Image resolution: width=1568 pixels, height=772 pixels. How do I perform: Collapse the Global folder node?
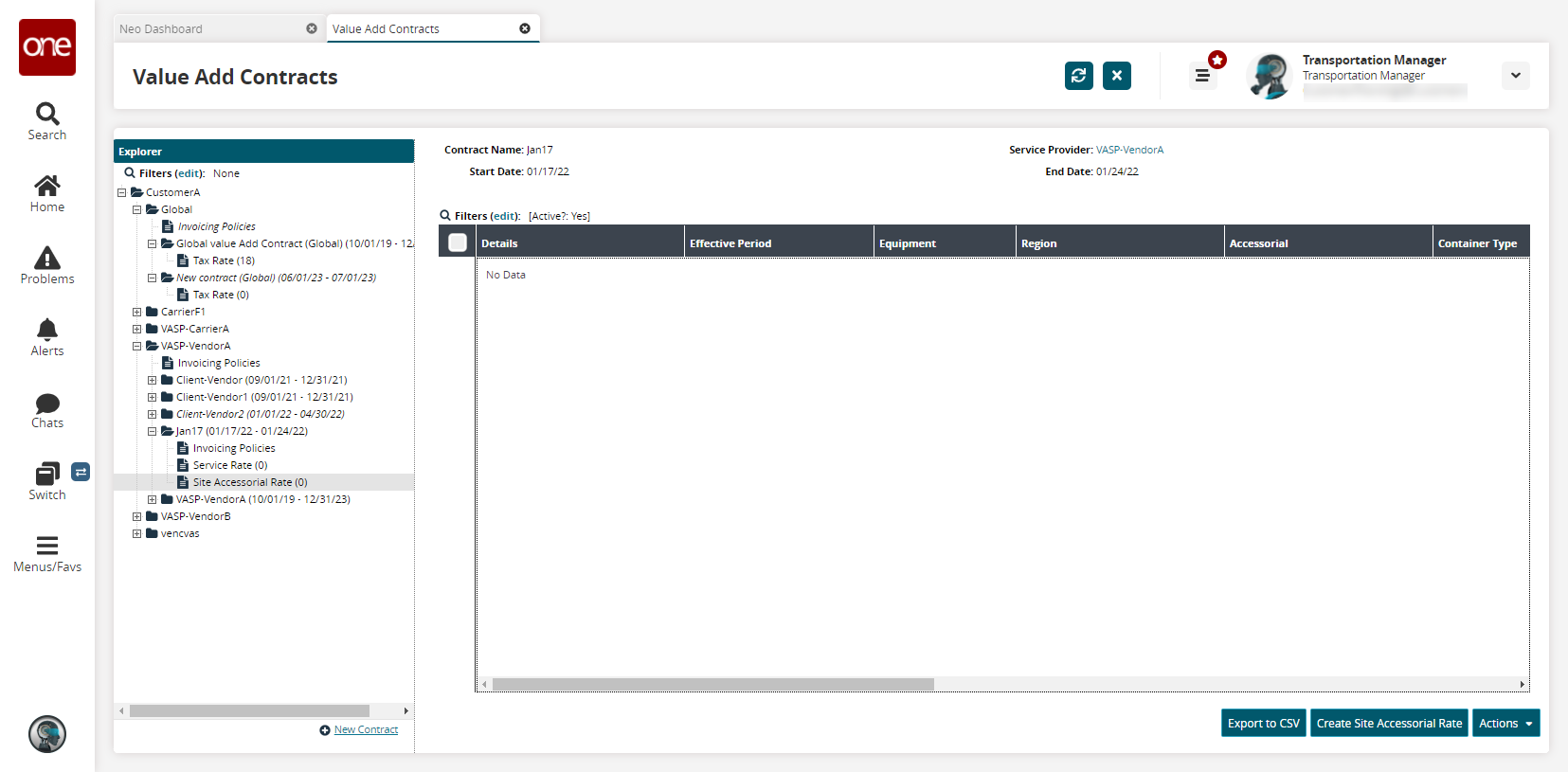tap(136, 209)
